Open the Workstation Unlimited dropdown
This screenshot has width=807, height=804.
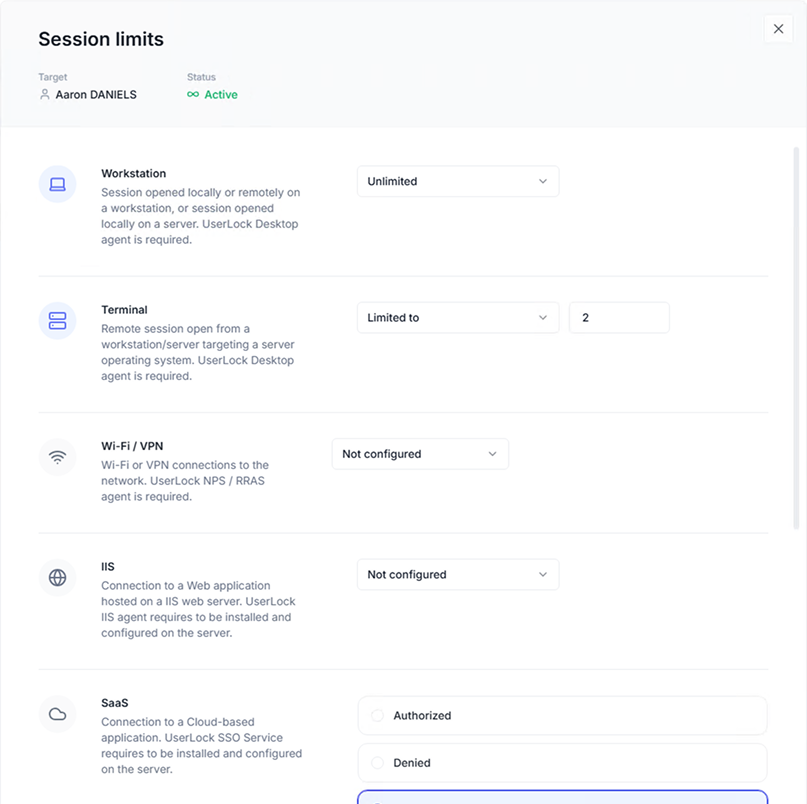coord(457,181)
